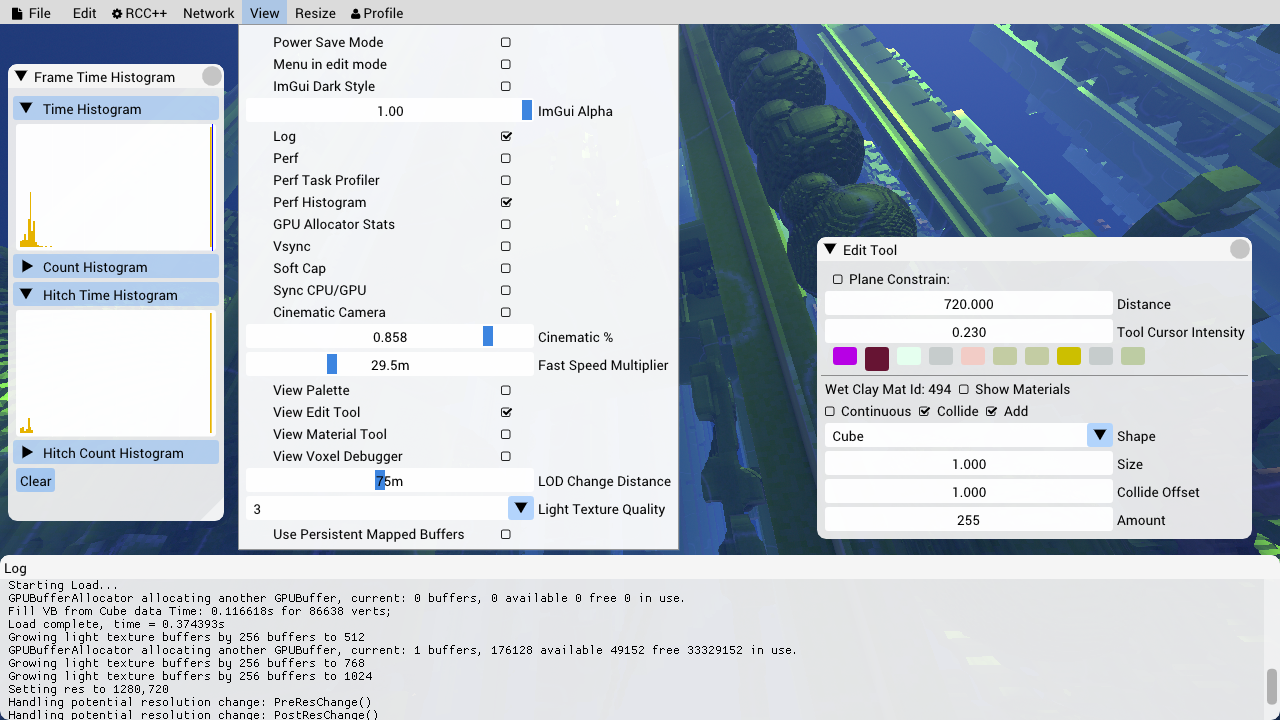Enable ImGui Dark Style
Viewport: 1280px width, 720px height.
point(506,86)
